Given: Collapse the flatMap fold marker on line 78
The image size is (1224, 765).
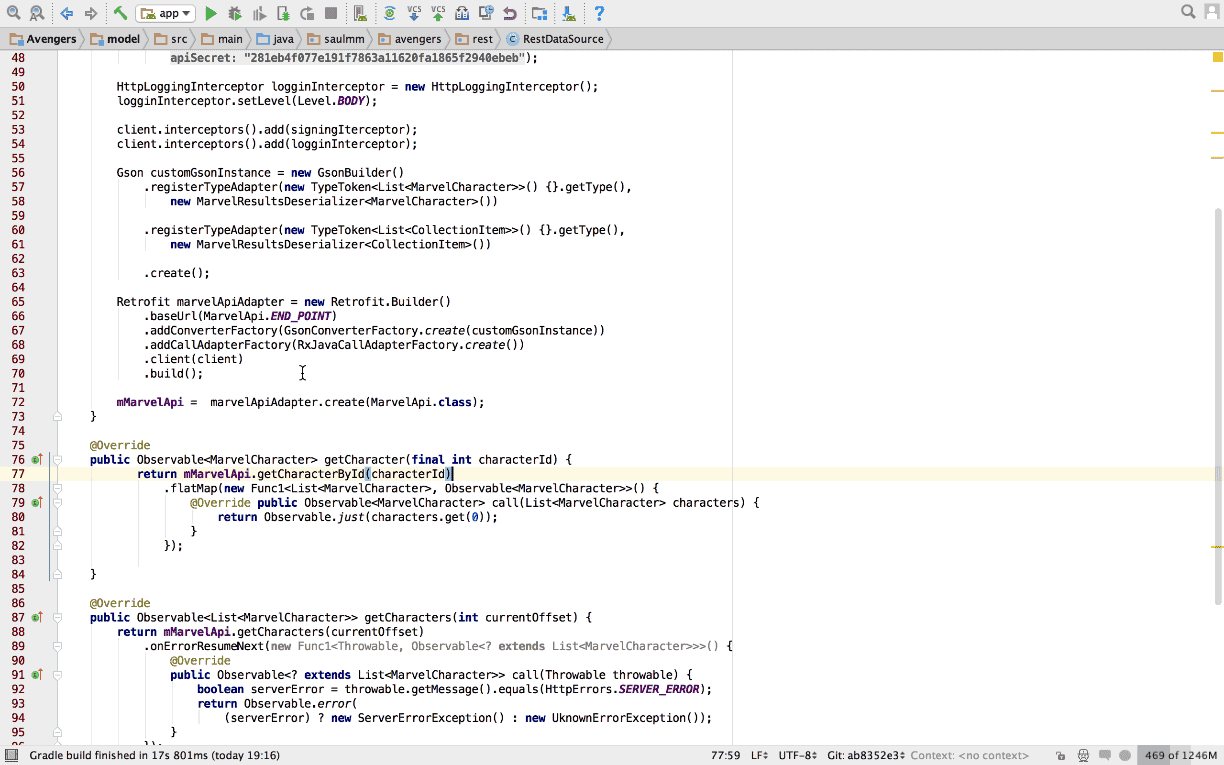Looking at the screenshot, I should point(58,489).
